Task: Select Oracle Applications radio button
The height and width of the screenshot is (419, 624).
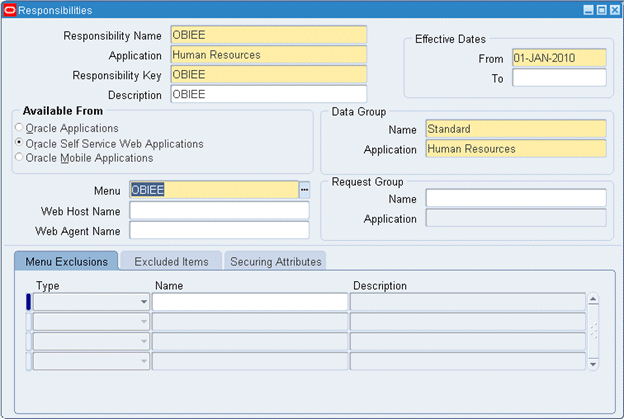Action: tap(19, 127)
